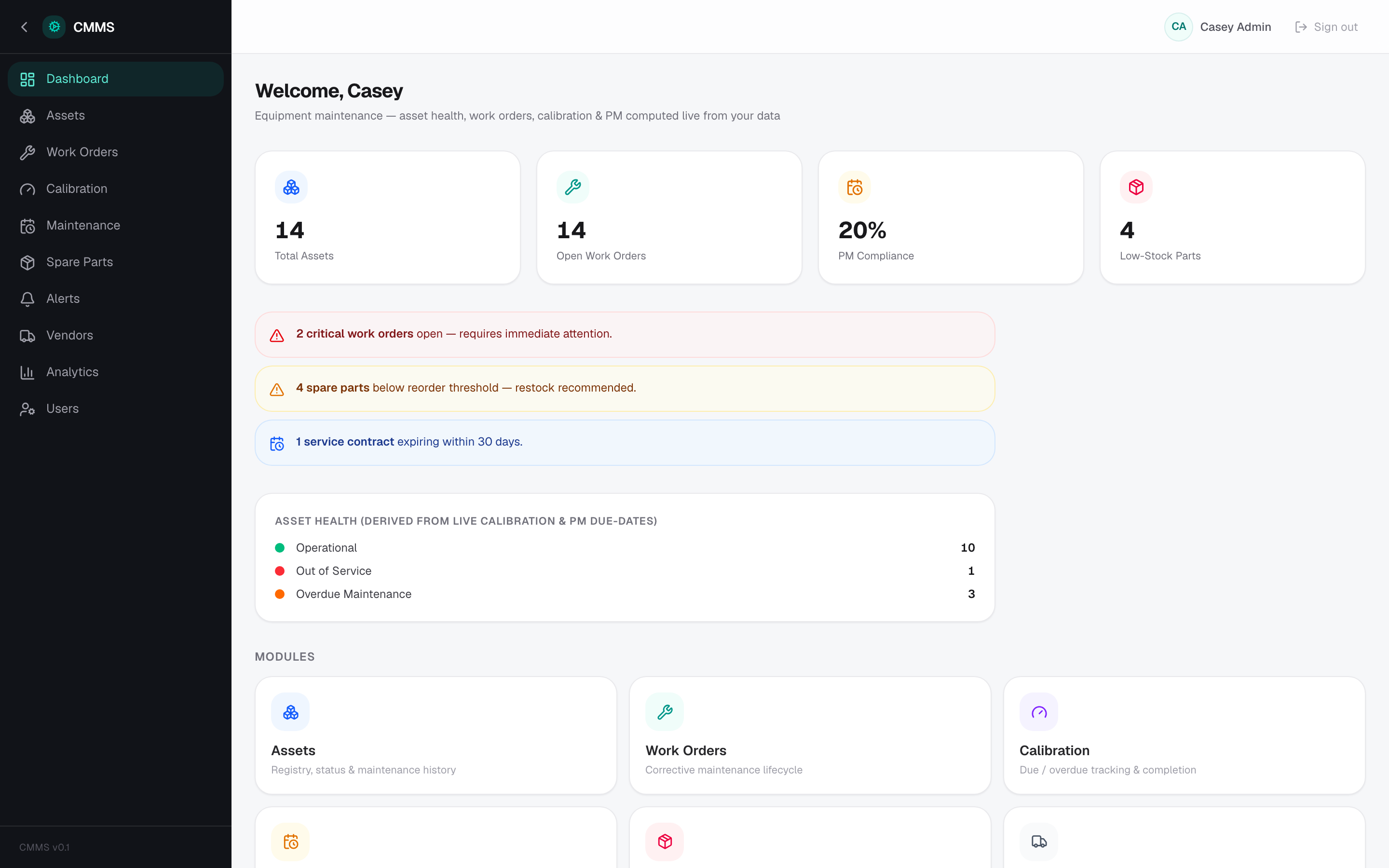1389x868 pixels.
Task: Click the Operational asset health row
Action: click(625, 548)
